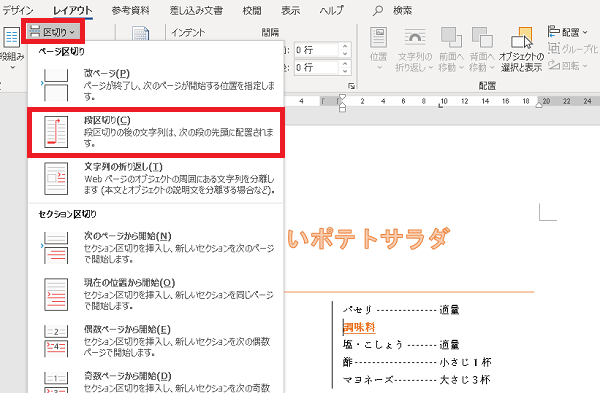Viewport: 600px width, 393px height.
Task: Click the 酢 小さじ1杯 line
Action: coord(417,362)
